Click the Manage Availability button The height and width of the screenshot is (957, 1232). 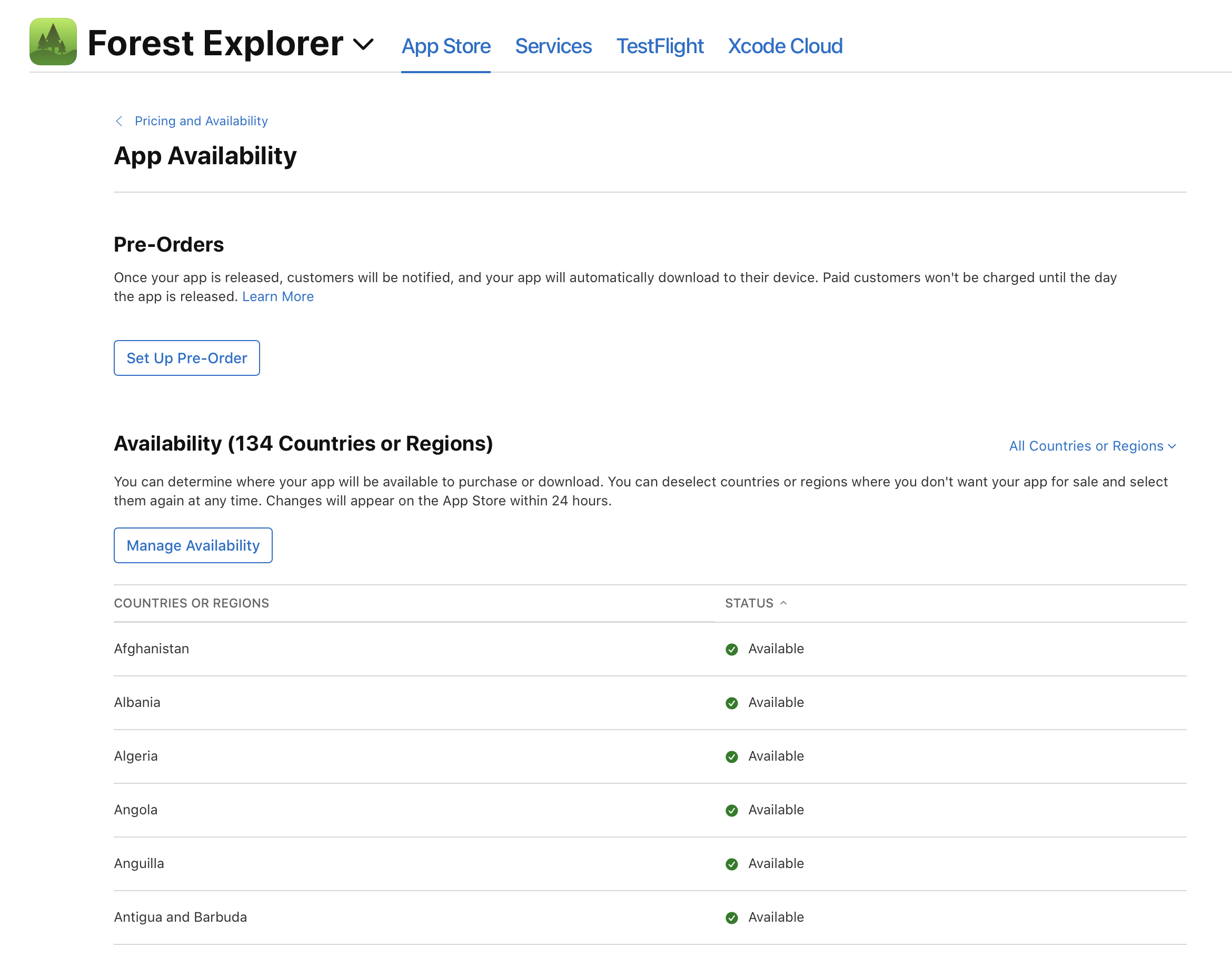point(193,545)
